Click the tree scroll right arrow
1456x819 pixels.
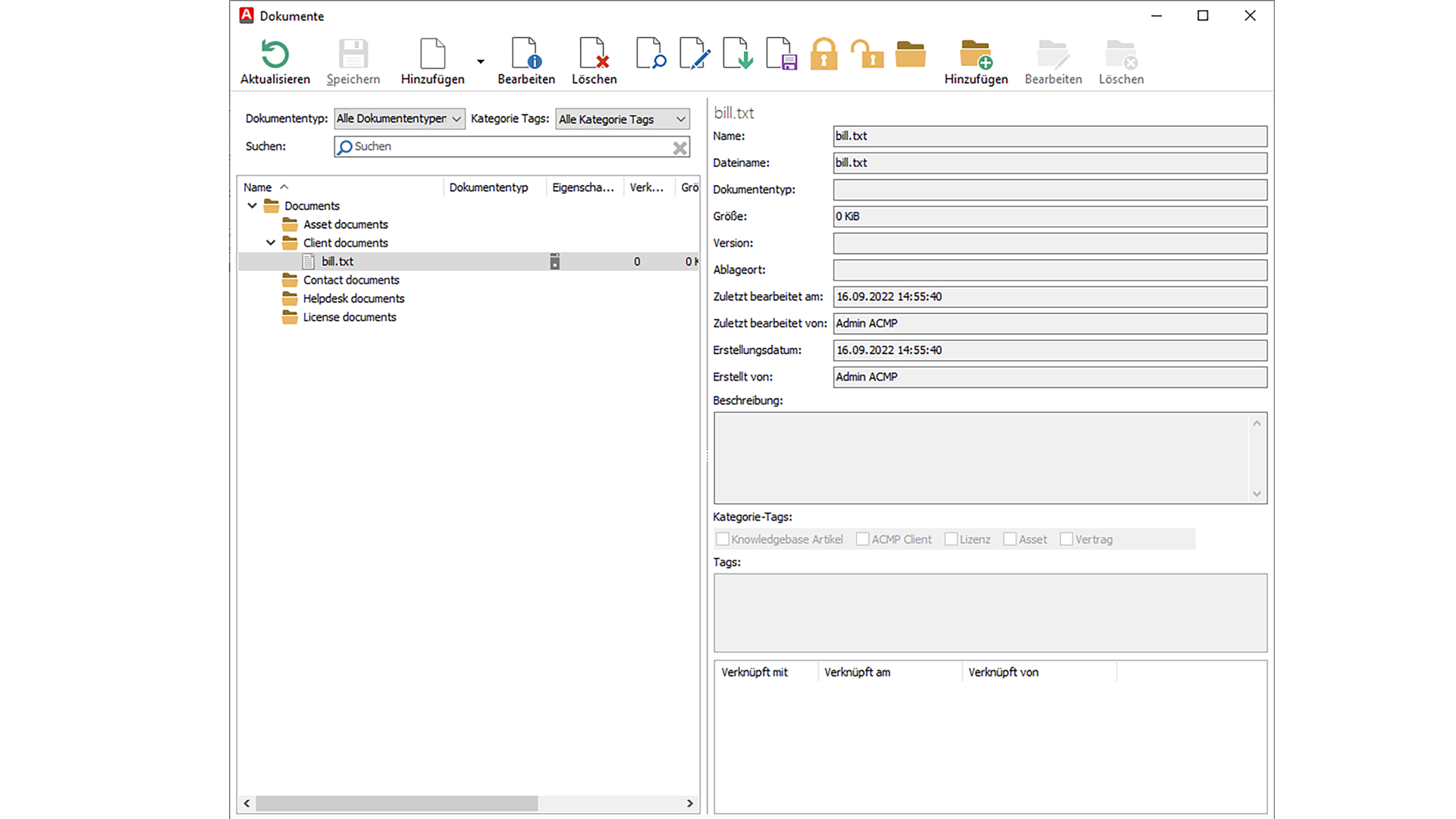690,803
